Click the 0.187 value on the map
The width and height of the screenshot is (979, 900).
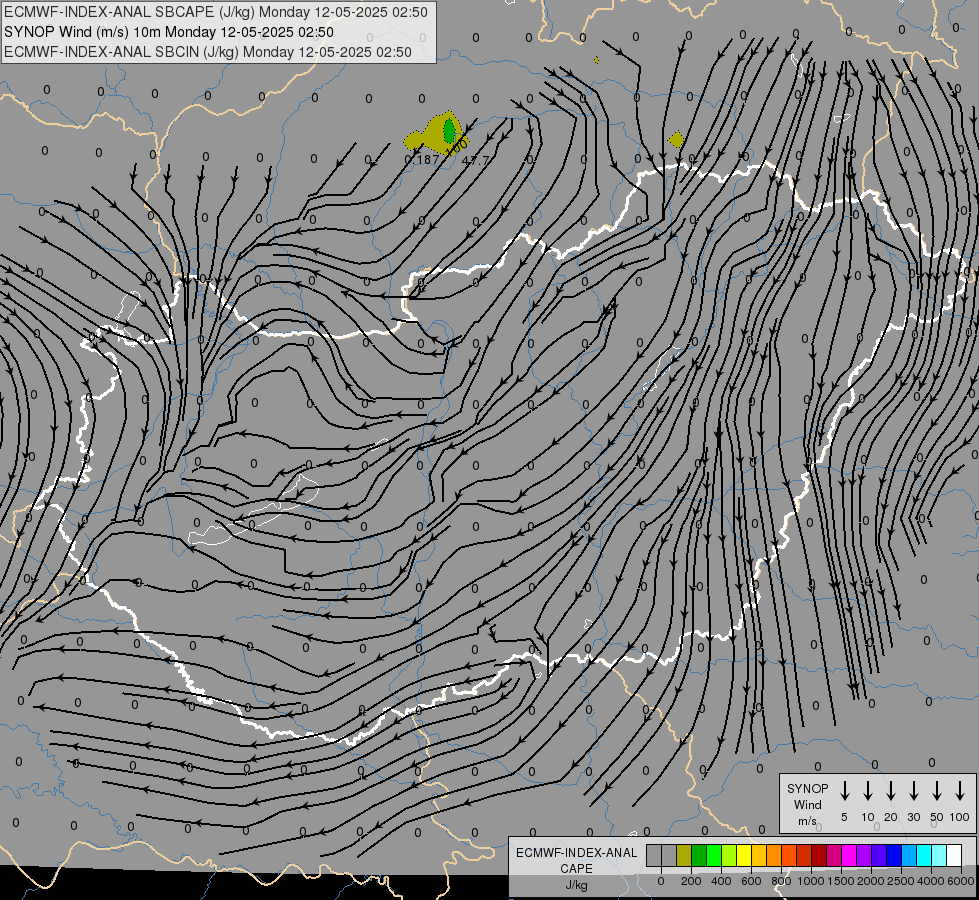pyautogui.click(x=422, y=160)
